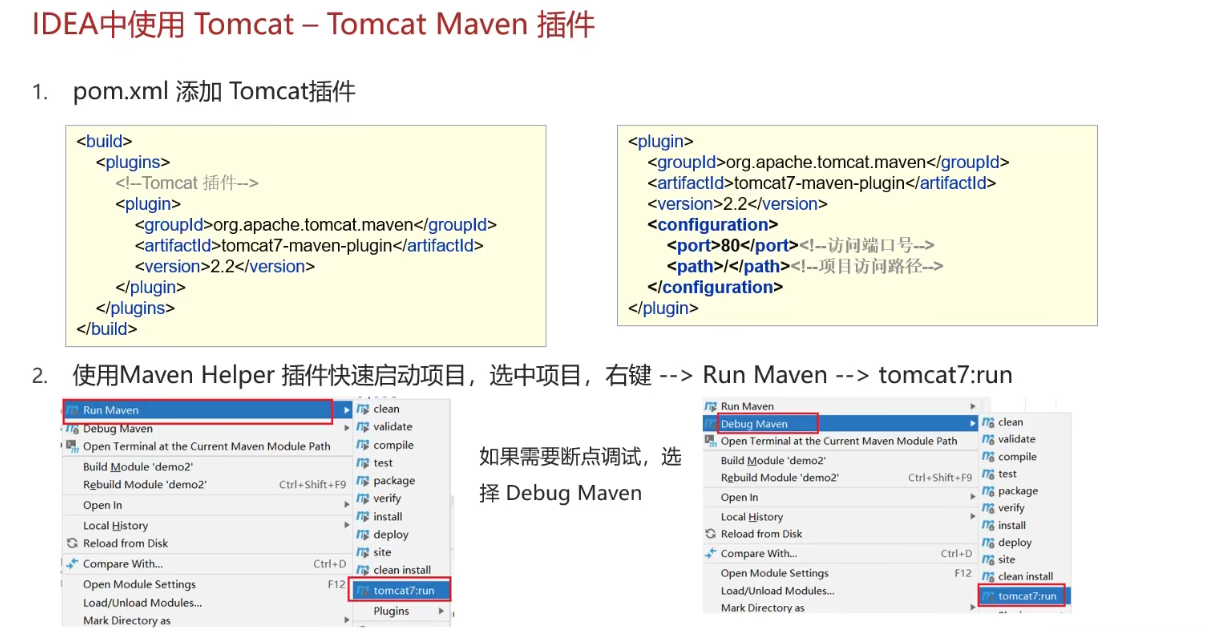Image resolution: width=1205 pixels, height=639 pixels.
Task: Click Debug Maven icon in menu with Run Maven highlighted
Action: [73, 429]
